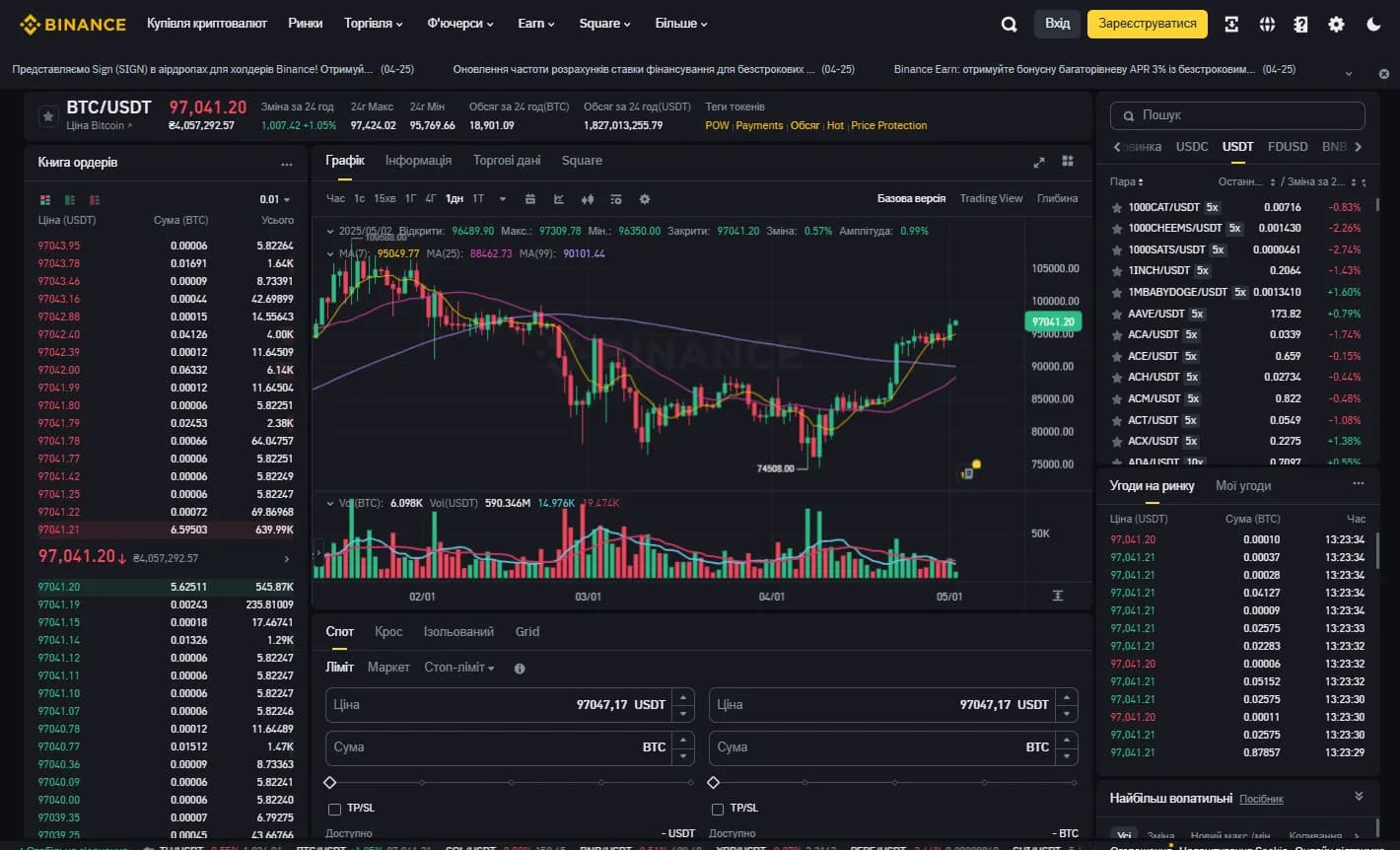Open the Стоп-ліміт order type dropdown
The height and width of the screenshot is (850, 1400).
[459, 668]
